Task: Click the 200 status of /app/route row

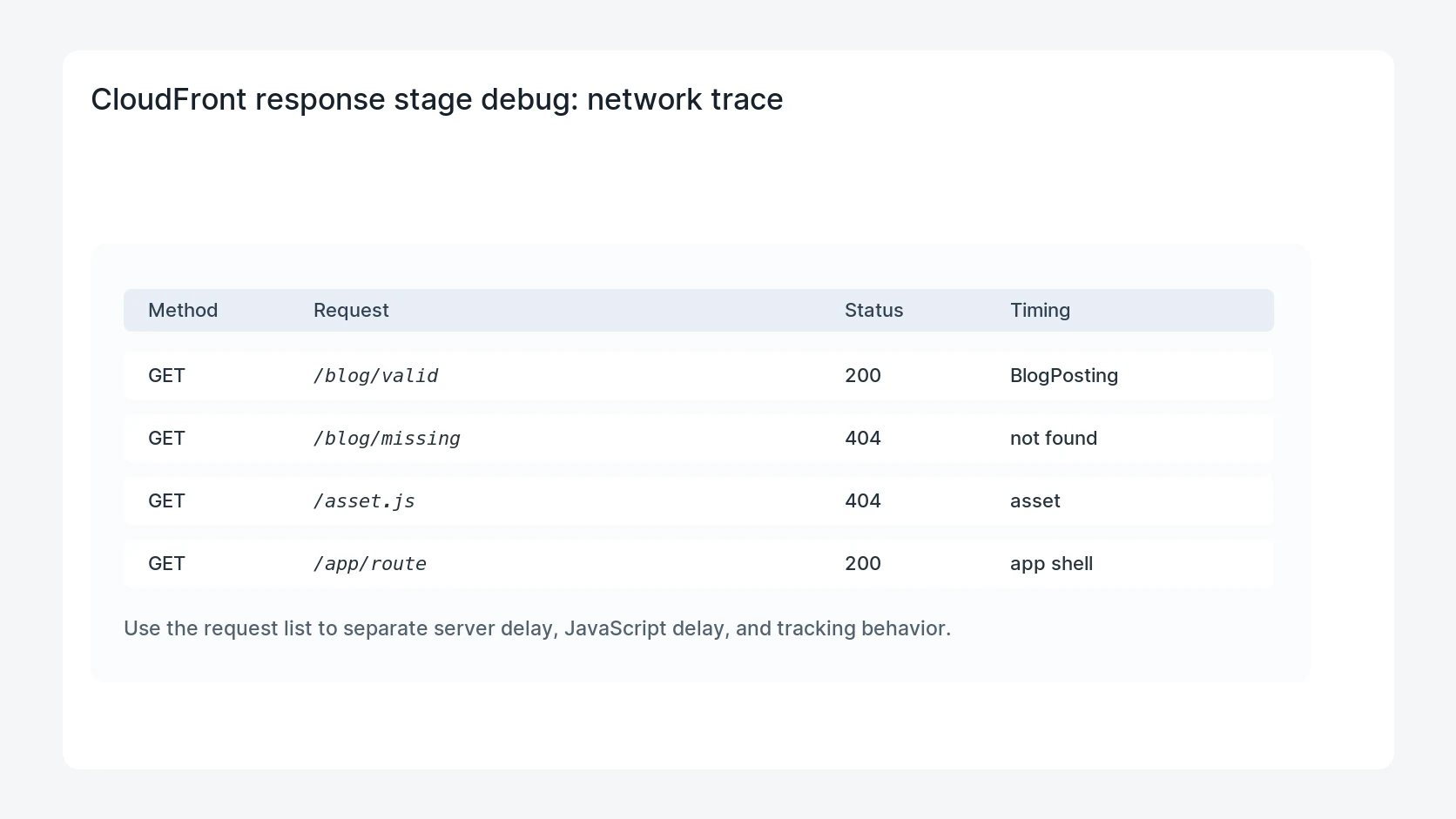Action: [x=863, y=563]
